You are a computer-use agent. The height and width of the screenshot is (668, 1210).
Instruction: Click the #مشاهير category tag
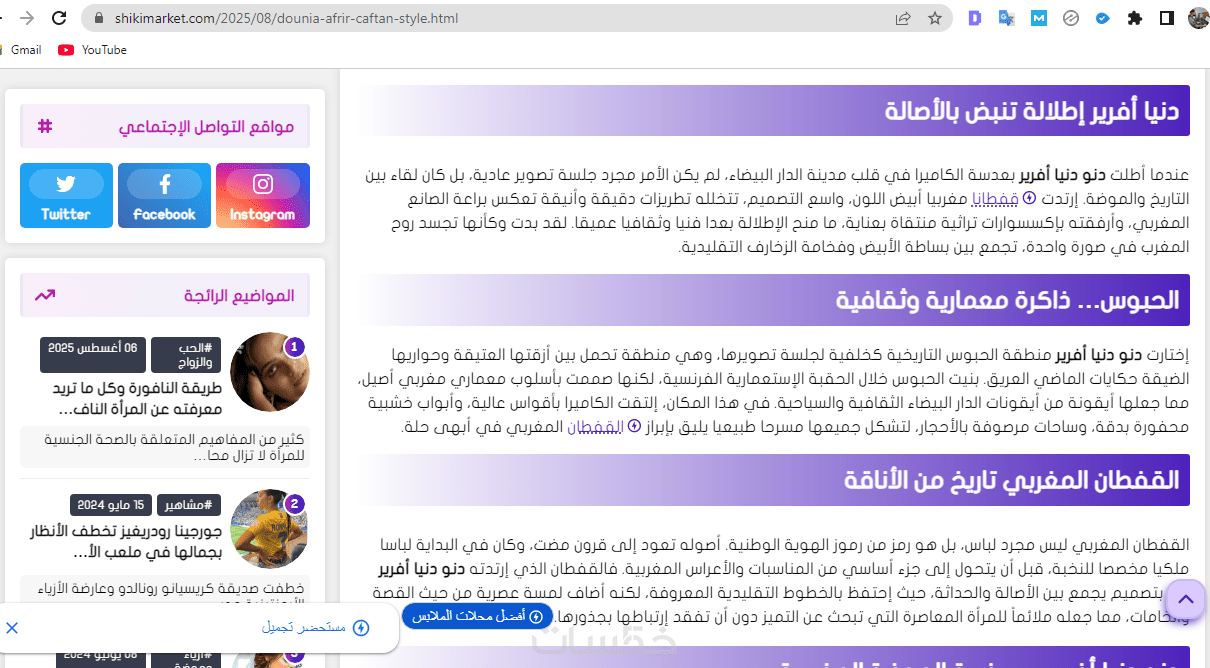click(x=188, y=505)
